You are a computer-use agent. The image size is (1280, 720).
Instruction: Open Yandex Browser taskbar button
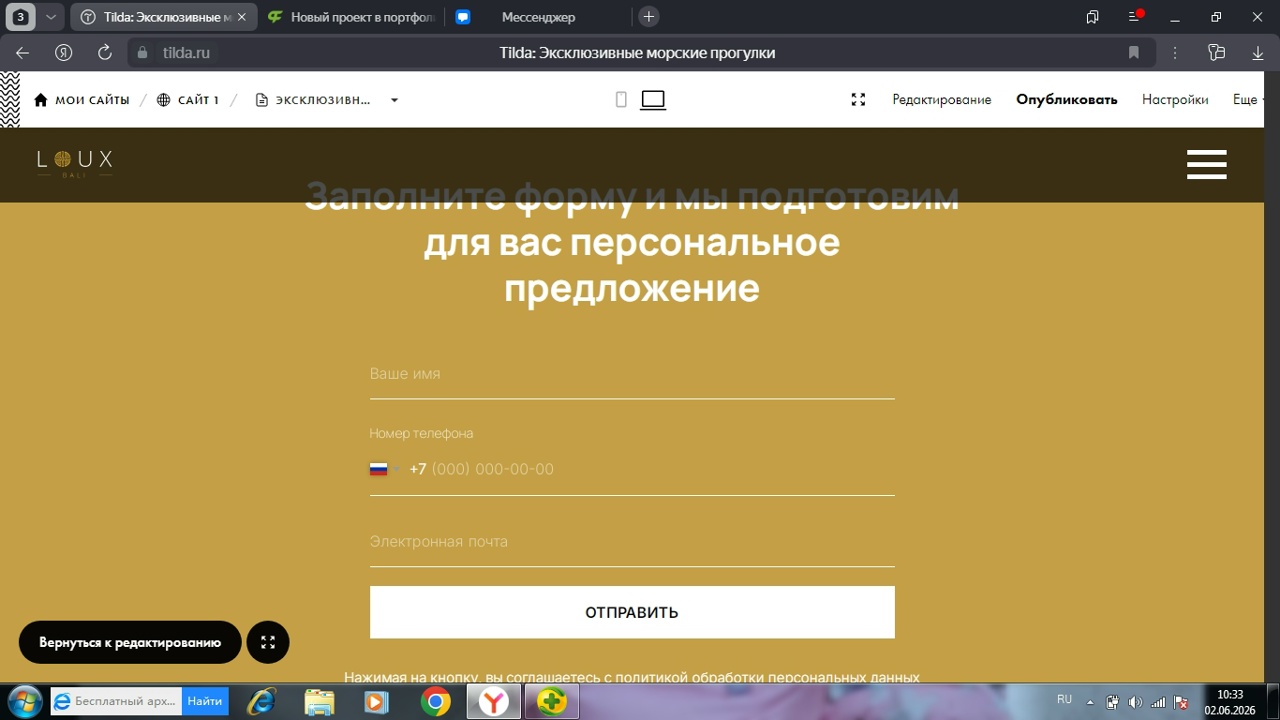pos(494,702)
